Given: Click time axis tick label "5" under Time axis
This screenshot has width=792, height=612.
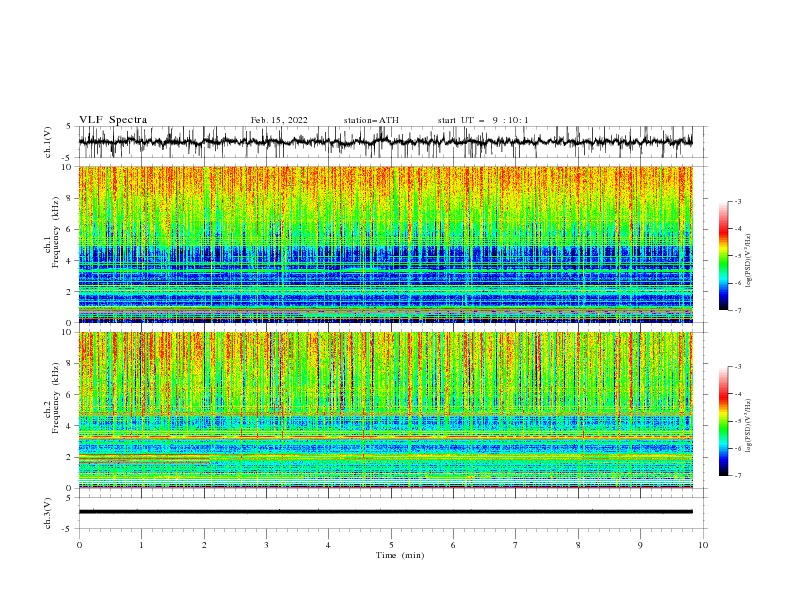Looking at the screenshot, I should coord(391,545).
